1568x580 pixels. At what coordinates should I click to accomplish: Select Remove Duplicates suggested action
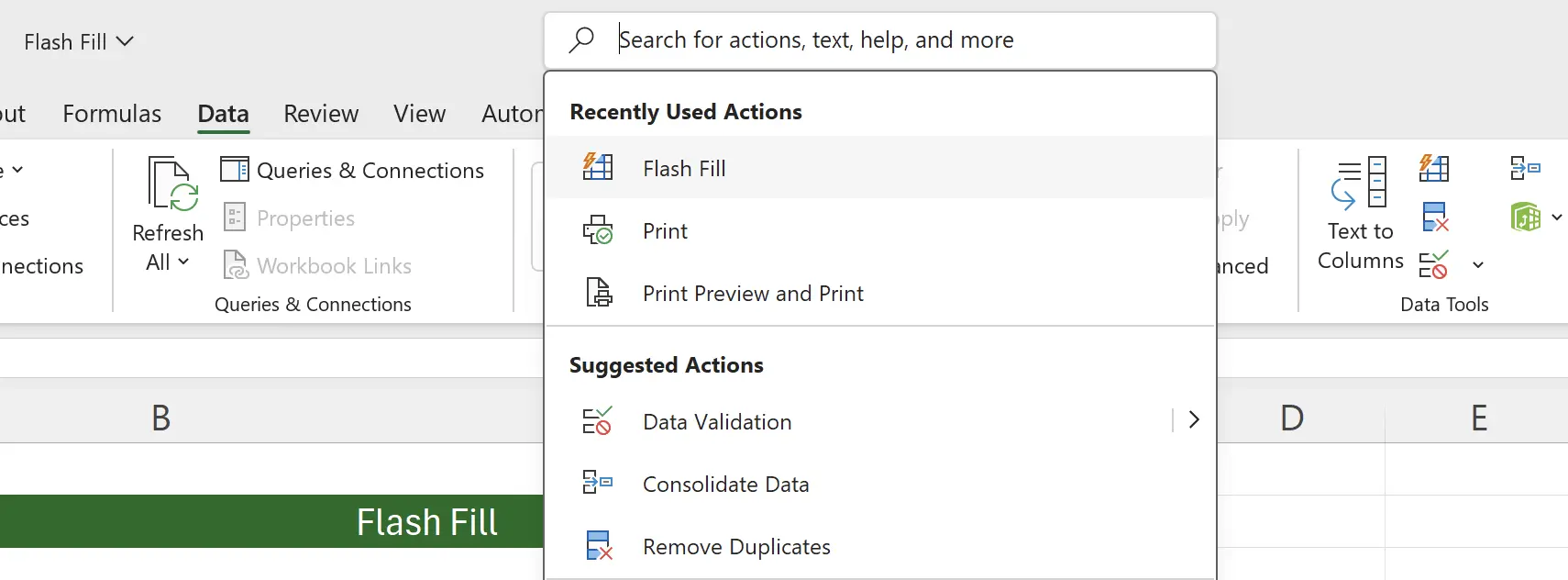(x=880, y=546)
